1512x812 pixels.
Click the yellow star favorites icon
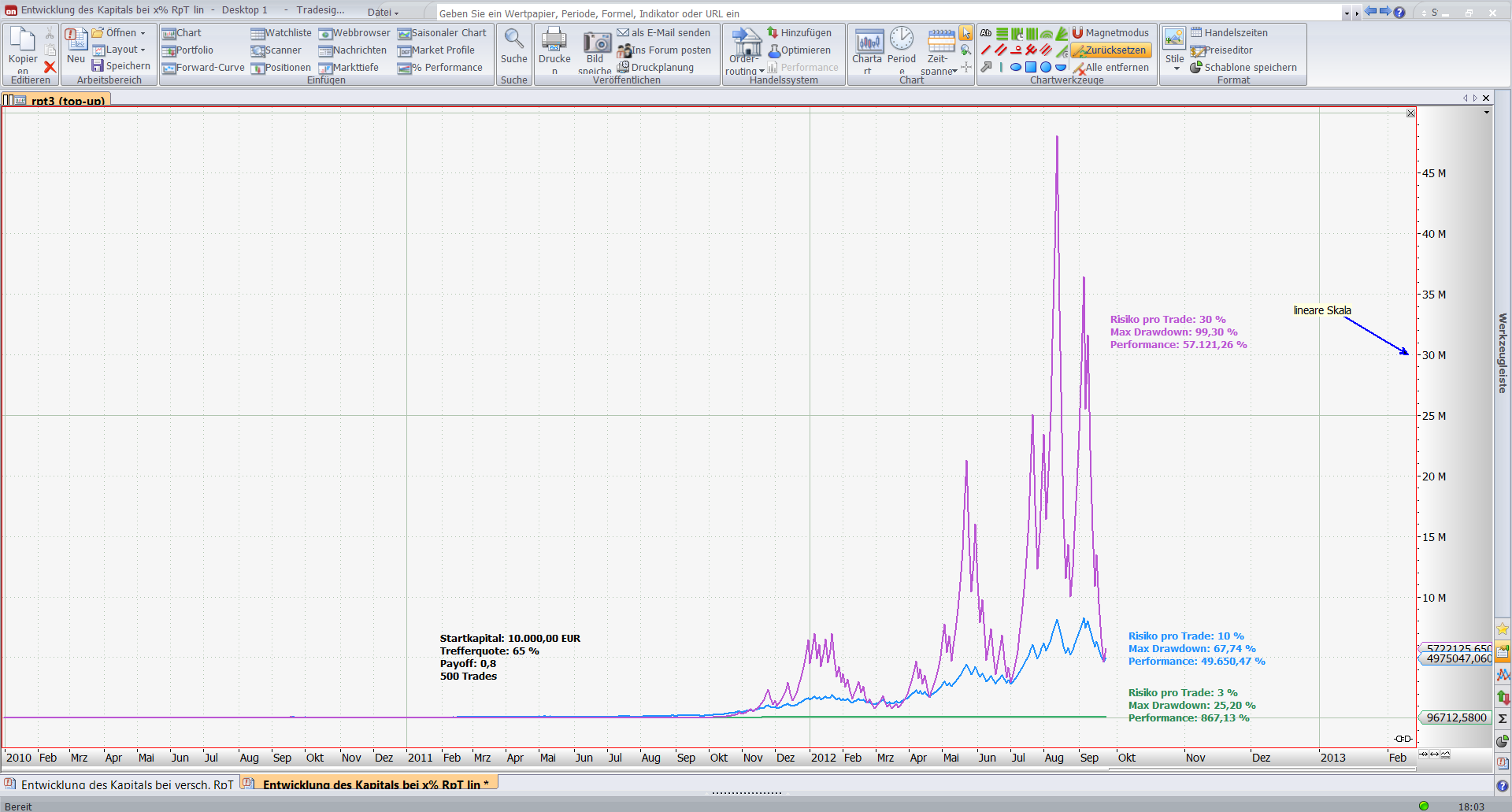(1503, 628)
